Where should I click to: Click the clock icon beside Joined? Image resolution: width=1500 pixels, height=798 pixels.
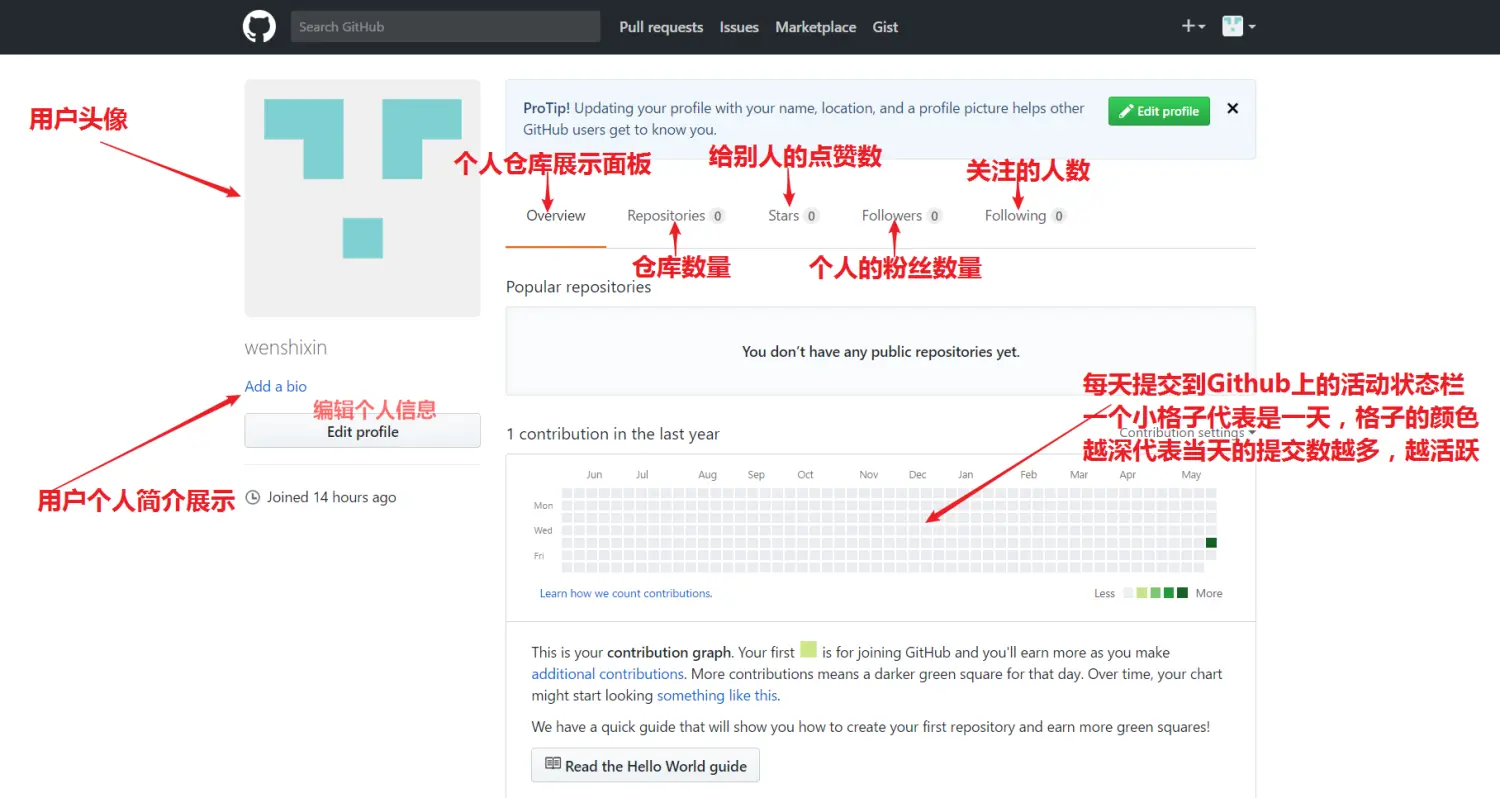click(x=252, y=497)
